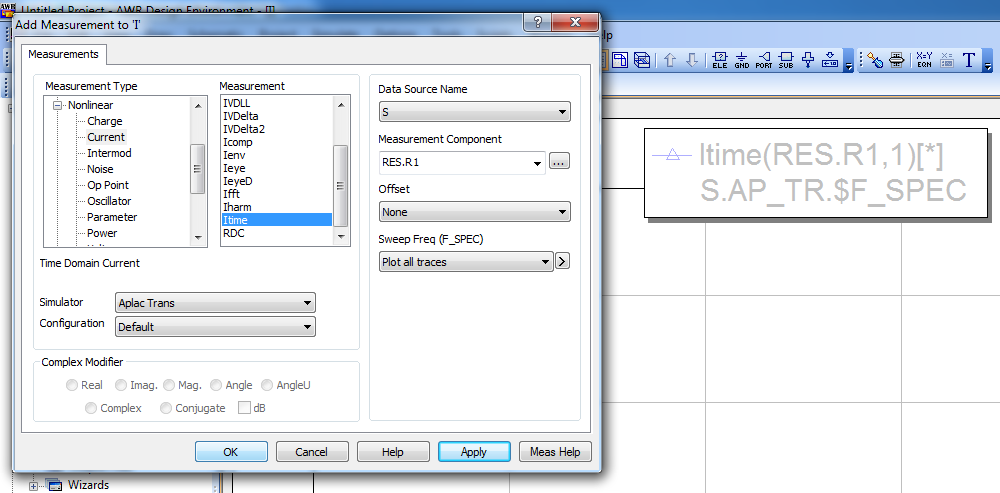Image resolution: width=1000 pixels, height=493 pixels.
Task: Select Op Point measurement type
Action: click(108, 185)
